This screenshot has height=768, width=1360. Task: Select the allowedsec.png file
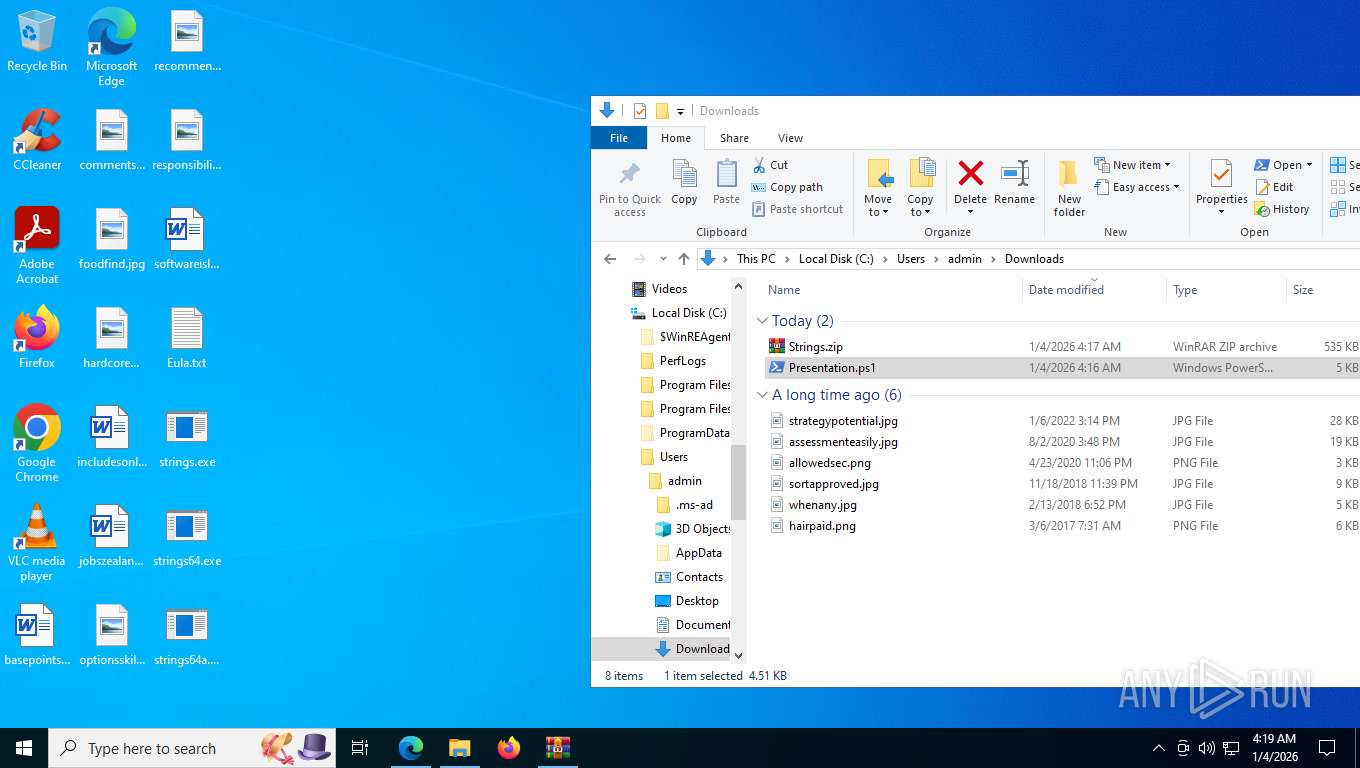point(829,463)
